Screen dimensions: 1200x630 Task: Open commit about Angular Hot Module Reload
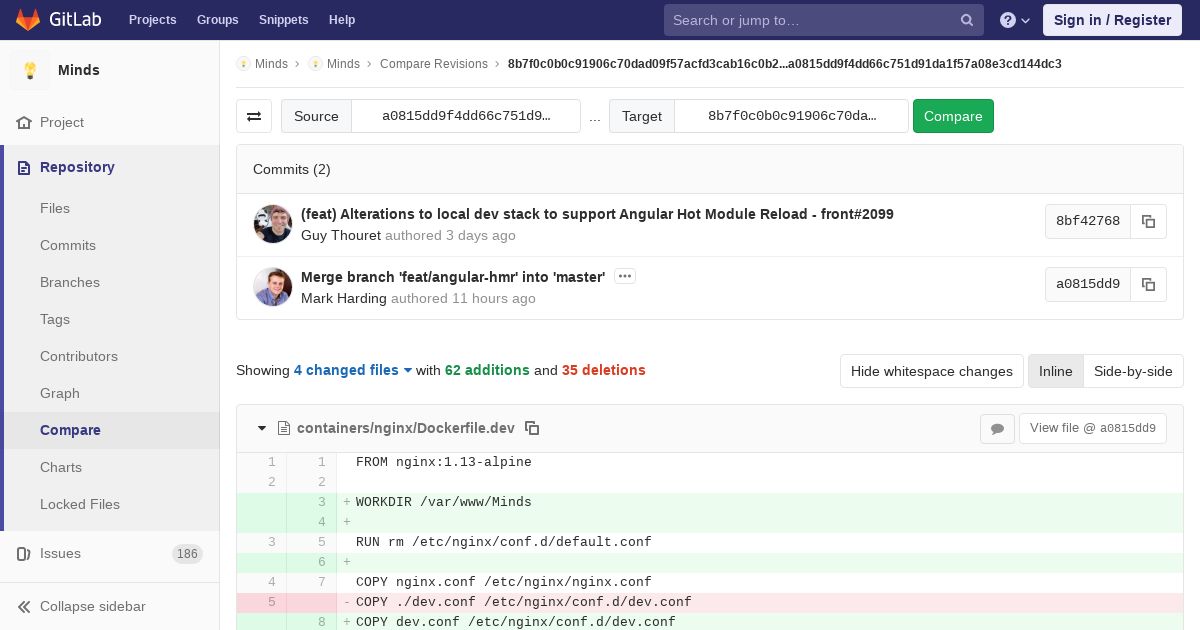(597, 214)
